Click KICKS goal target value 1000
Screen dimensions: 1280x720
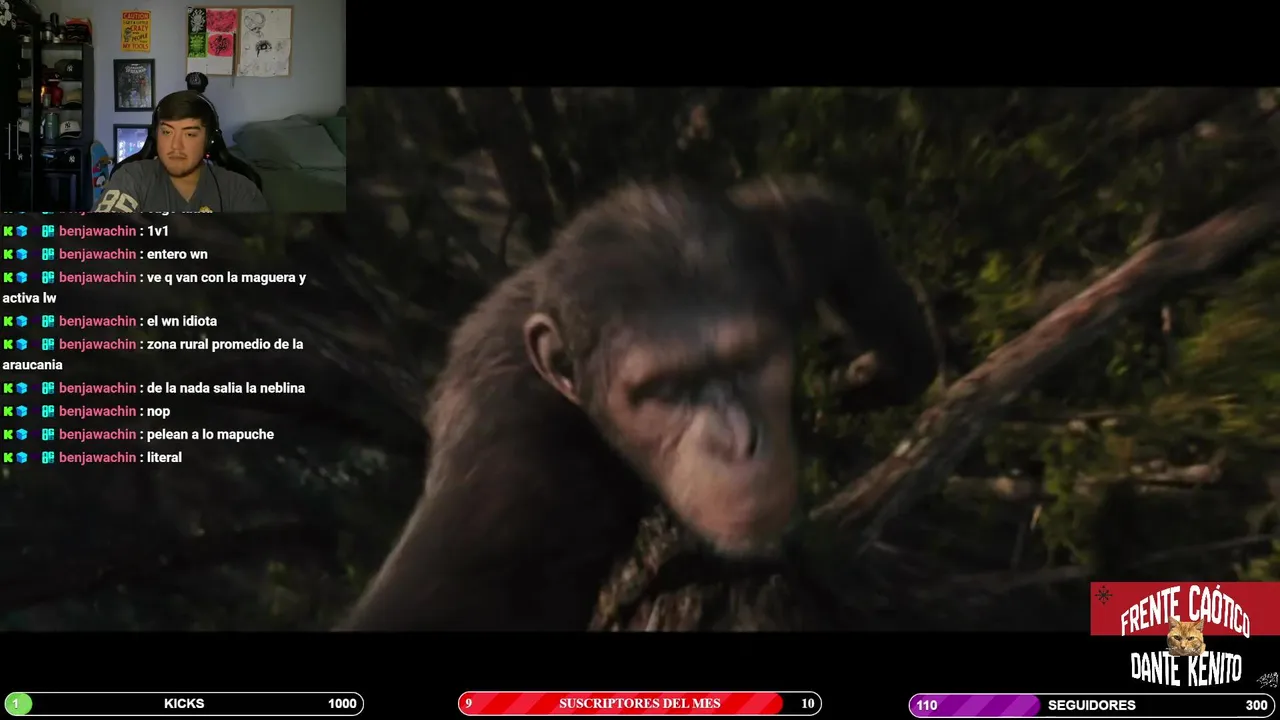(342, 704)
